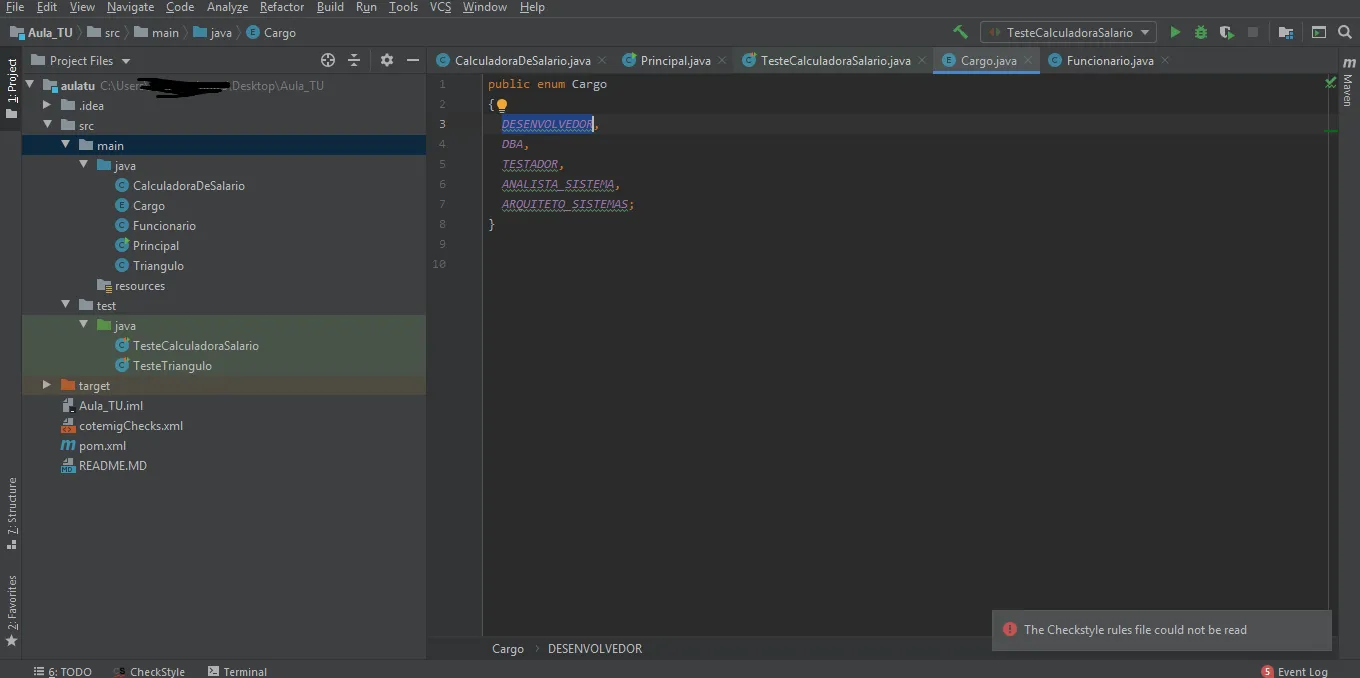Switch to the Funcionario.java tab

click(1109, 61)
